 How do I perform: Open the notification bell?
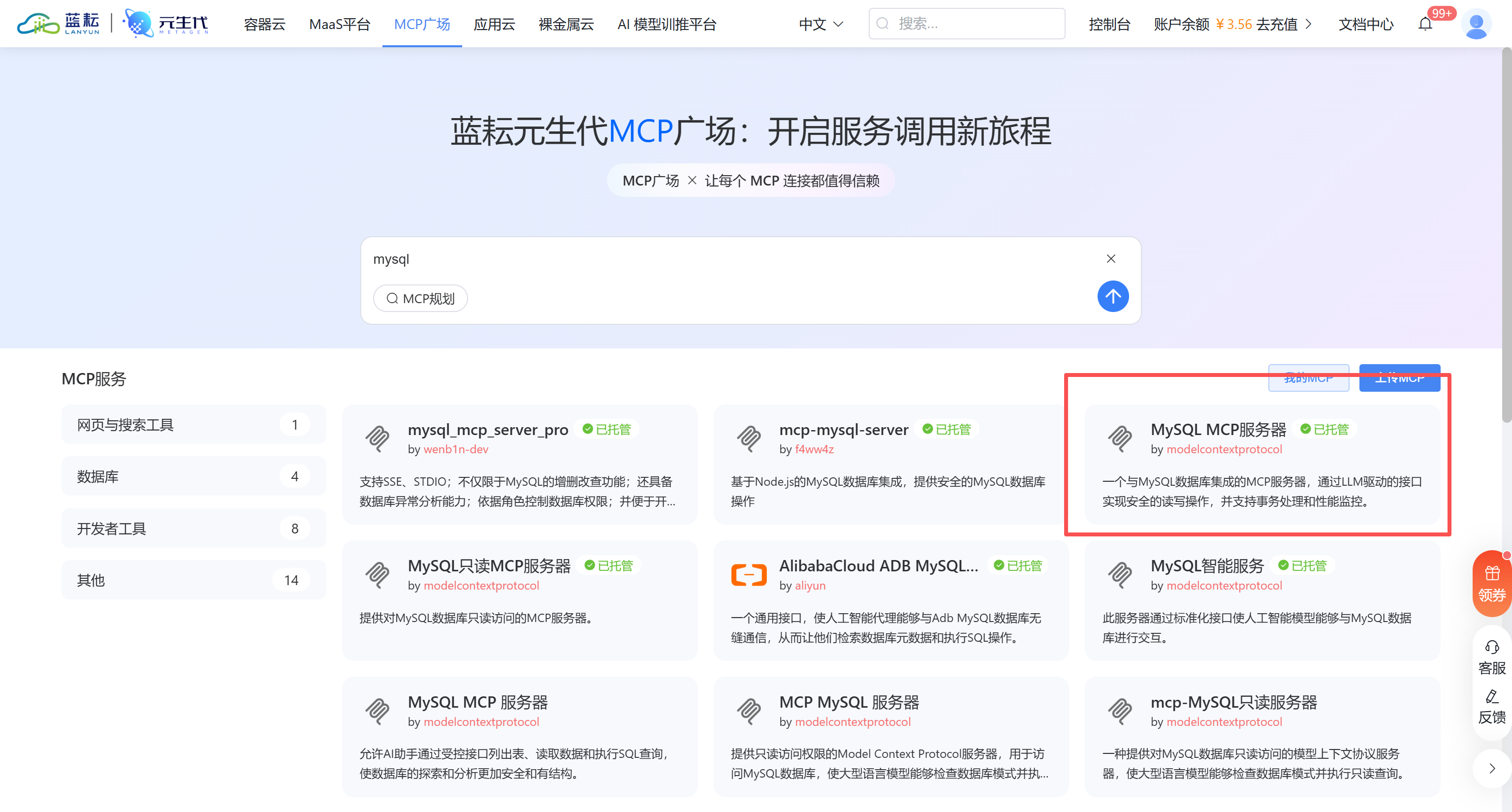[x=1425, y=24]
